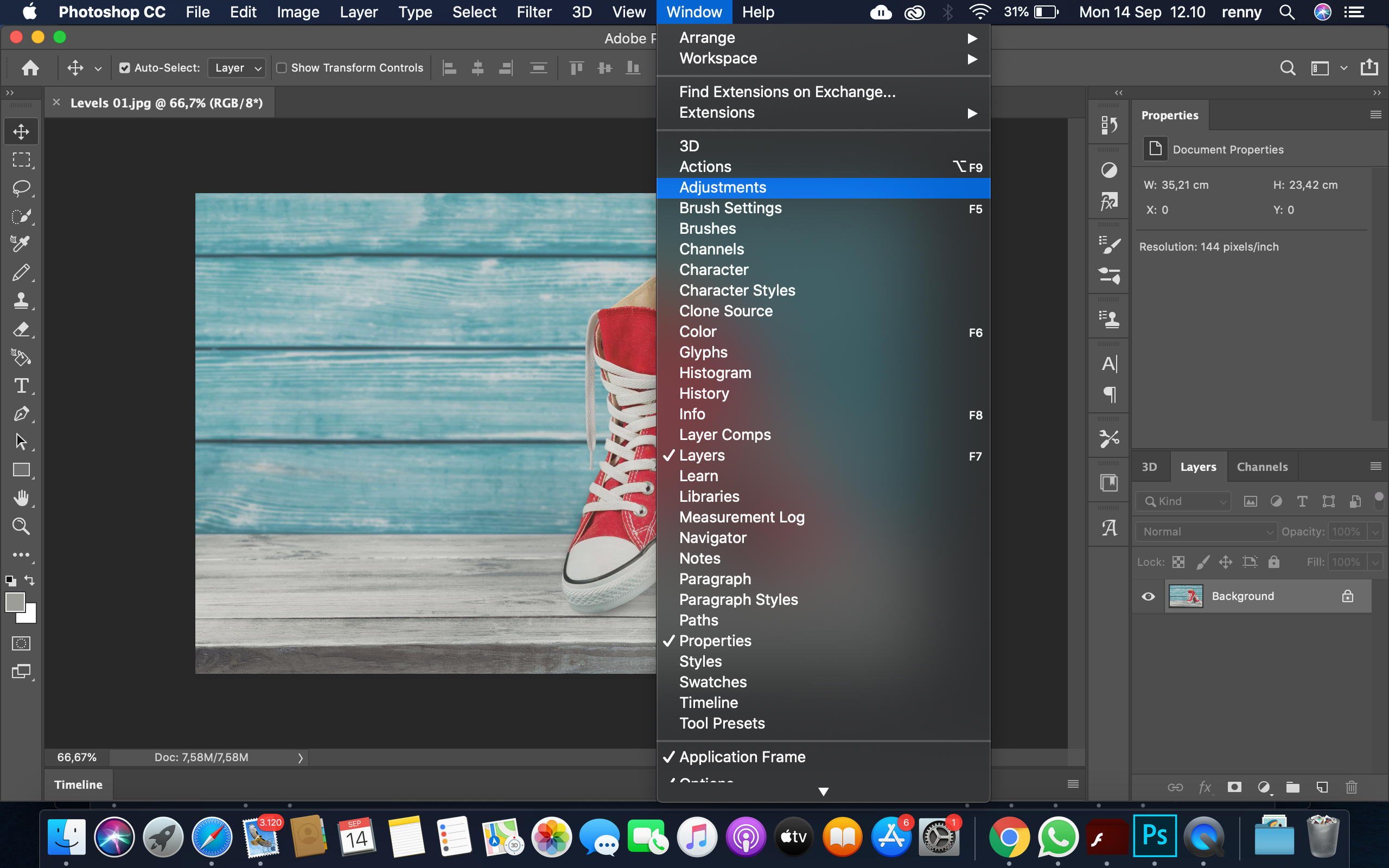
Task: Open the layer Kind filter dropdown
Action: (1183, 501)
